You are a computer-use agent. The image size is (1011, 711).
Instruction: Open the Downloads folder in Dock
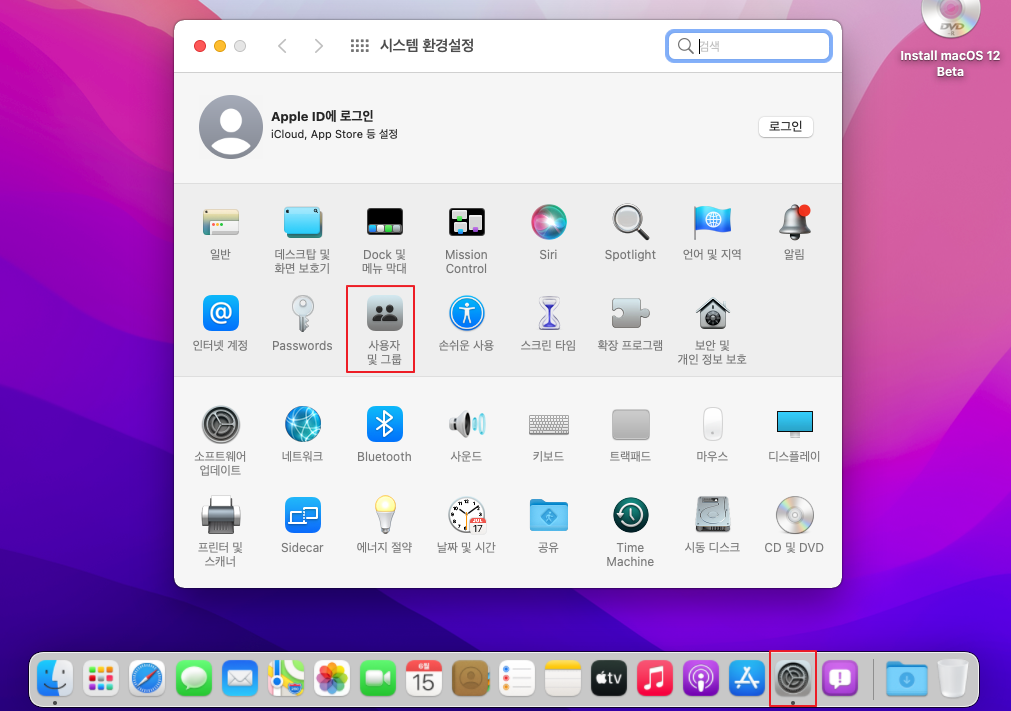coord(907,678)
